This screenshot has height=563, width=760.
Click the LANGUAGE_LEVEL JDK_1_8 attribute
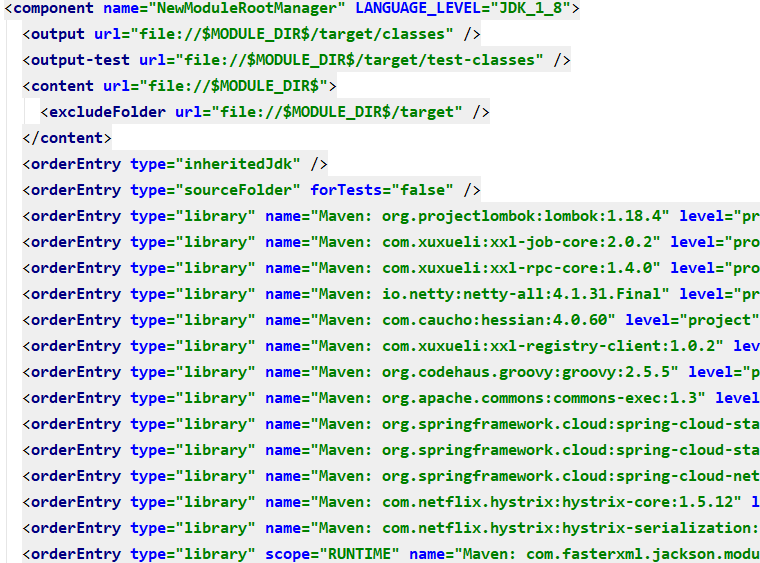[463, 8]
